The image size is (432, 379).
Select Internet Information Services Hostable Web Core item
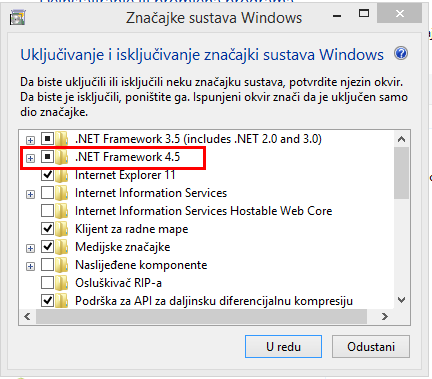pos(203,211)
